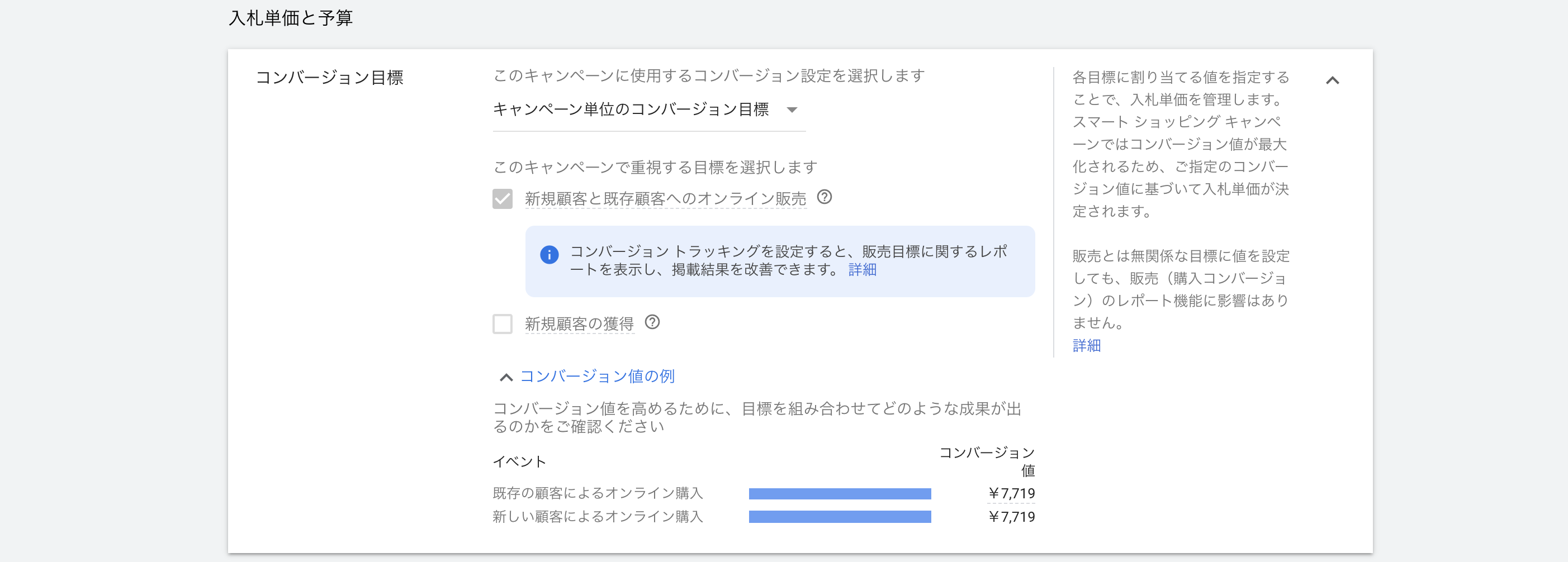Click the blue bar for 新しい顧客によるオンライン購入
1568x562 pixels.
click(840, 517)
